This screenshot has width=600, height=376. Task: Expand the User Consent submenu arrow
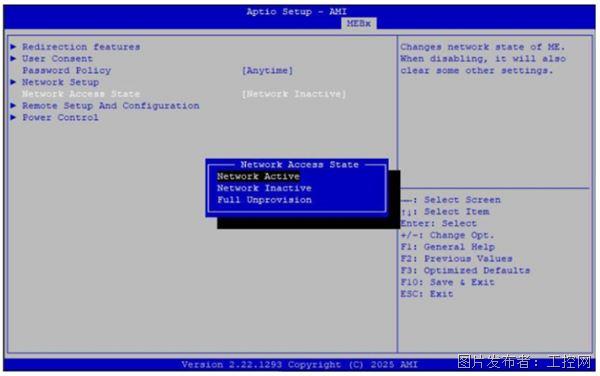pyautogui.click(x=13, y=59)
